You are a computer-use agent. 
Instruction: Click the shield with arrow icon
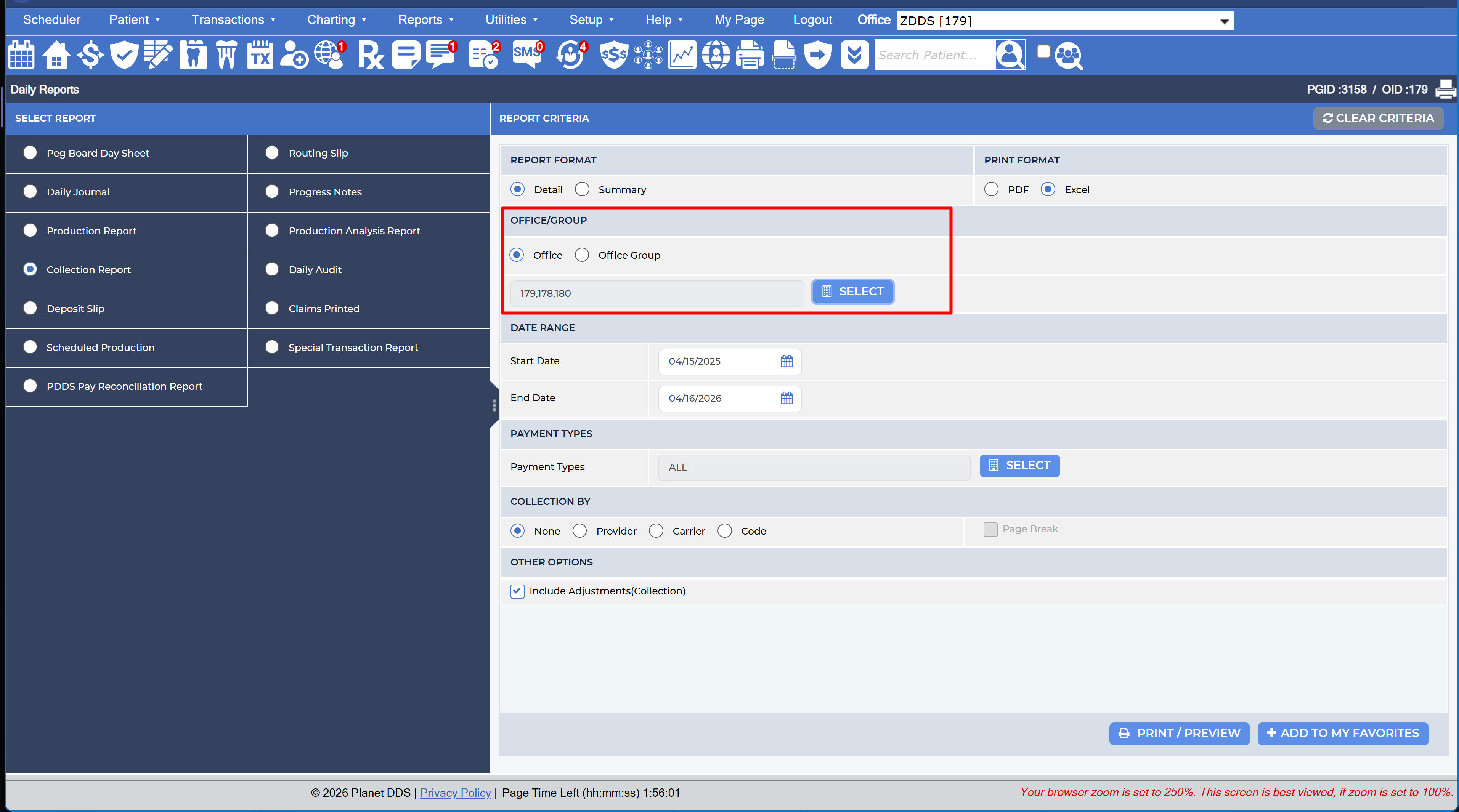(817, 55)
